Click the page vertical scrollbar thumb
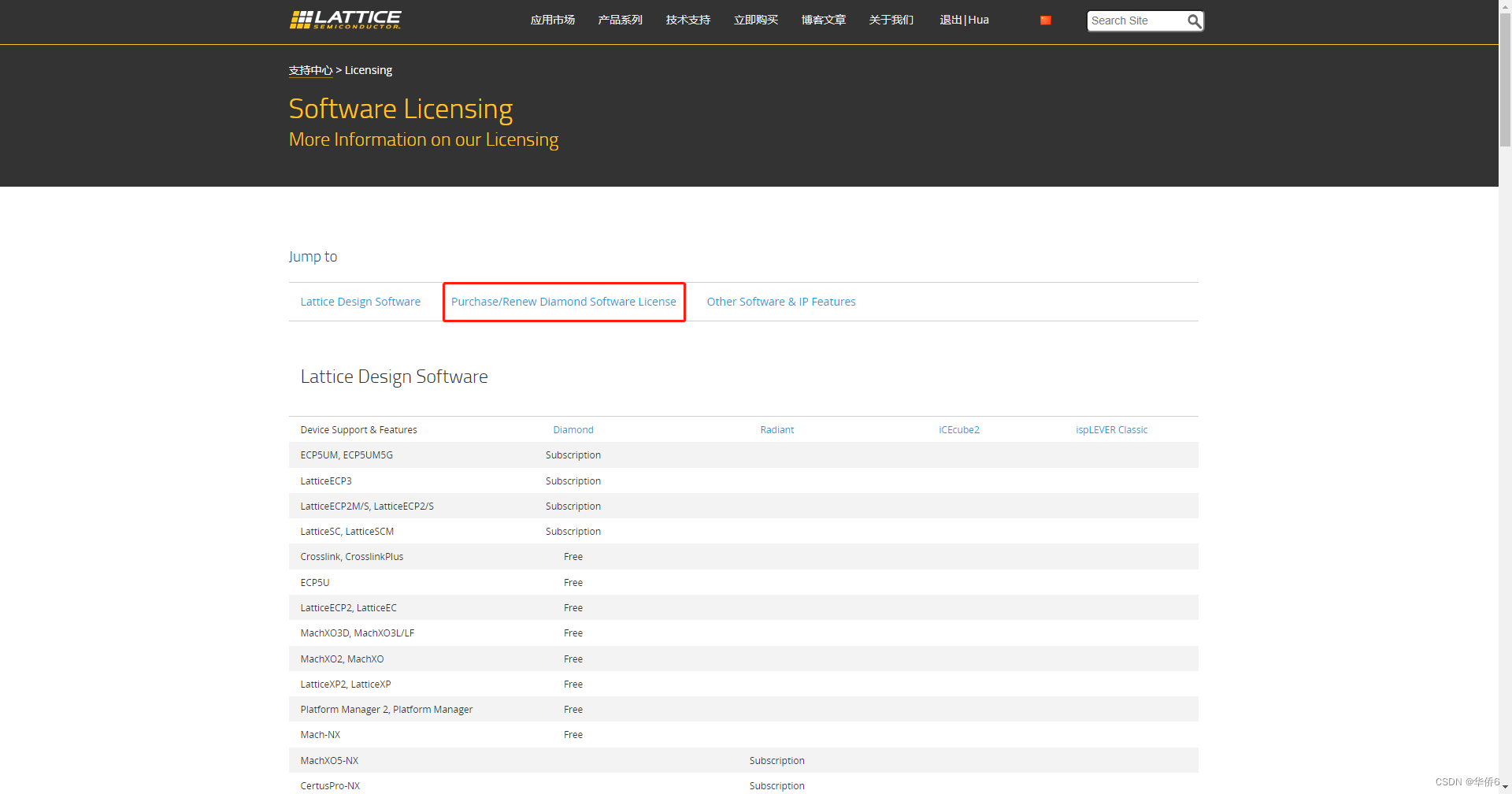This screenshot has height=794, width=1512. [x=1505, y=81]
